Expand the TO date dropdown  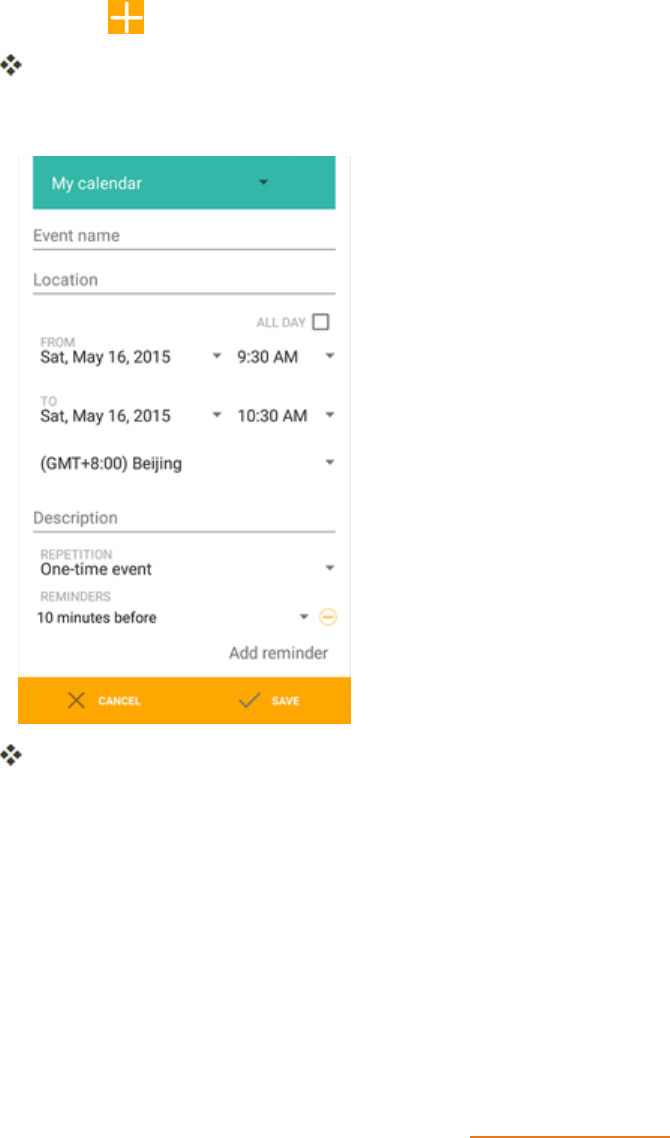(x=217, y=416)
